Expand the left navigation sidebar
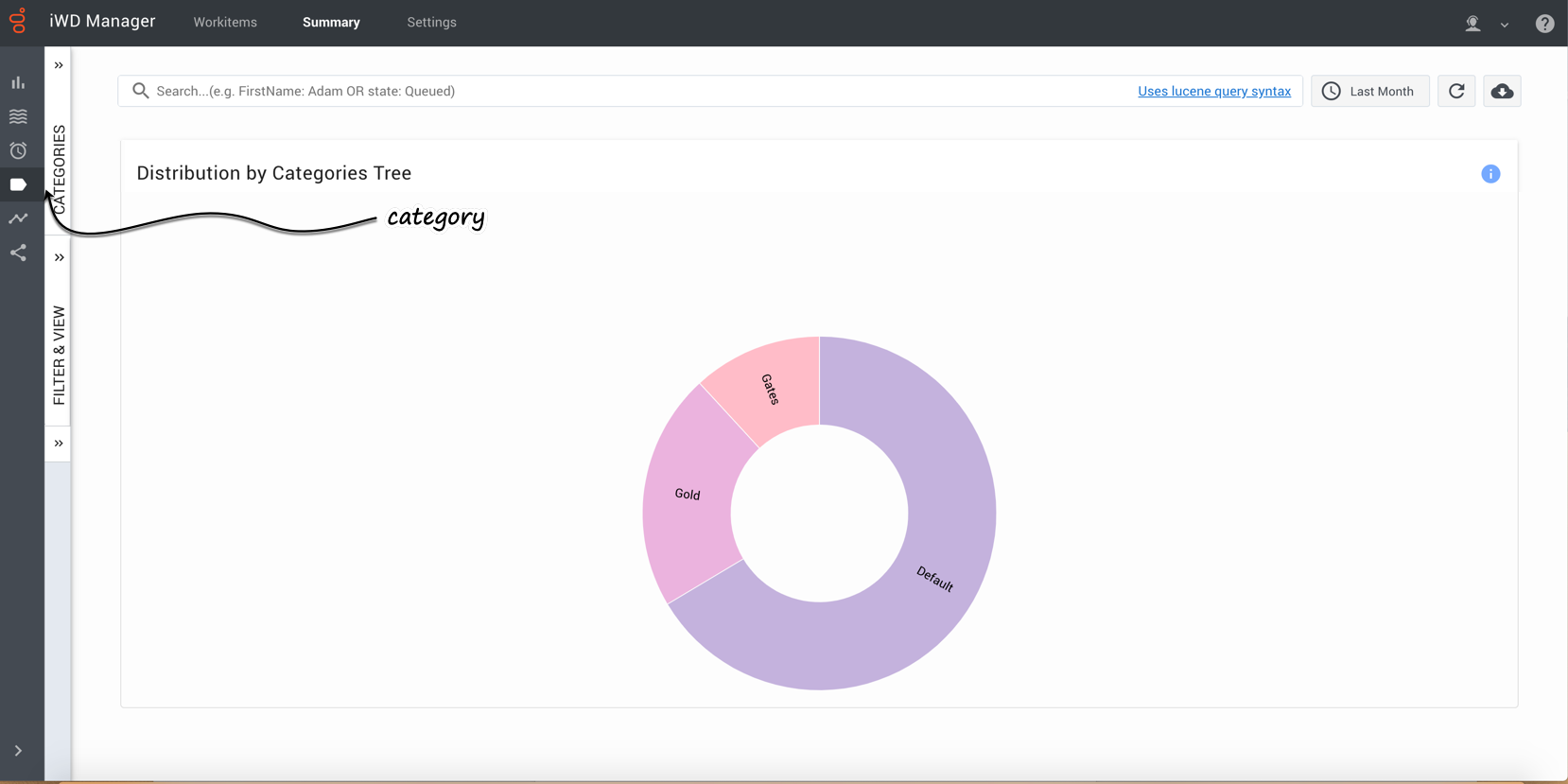Screen dimensions: 1568x784 [x=18, y=751]
